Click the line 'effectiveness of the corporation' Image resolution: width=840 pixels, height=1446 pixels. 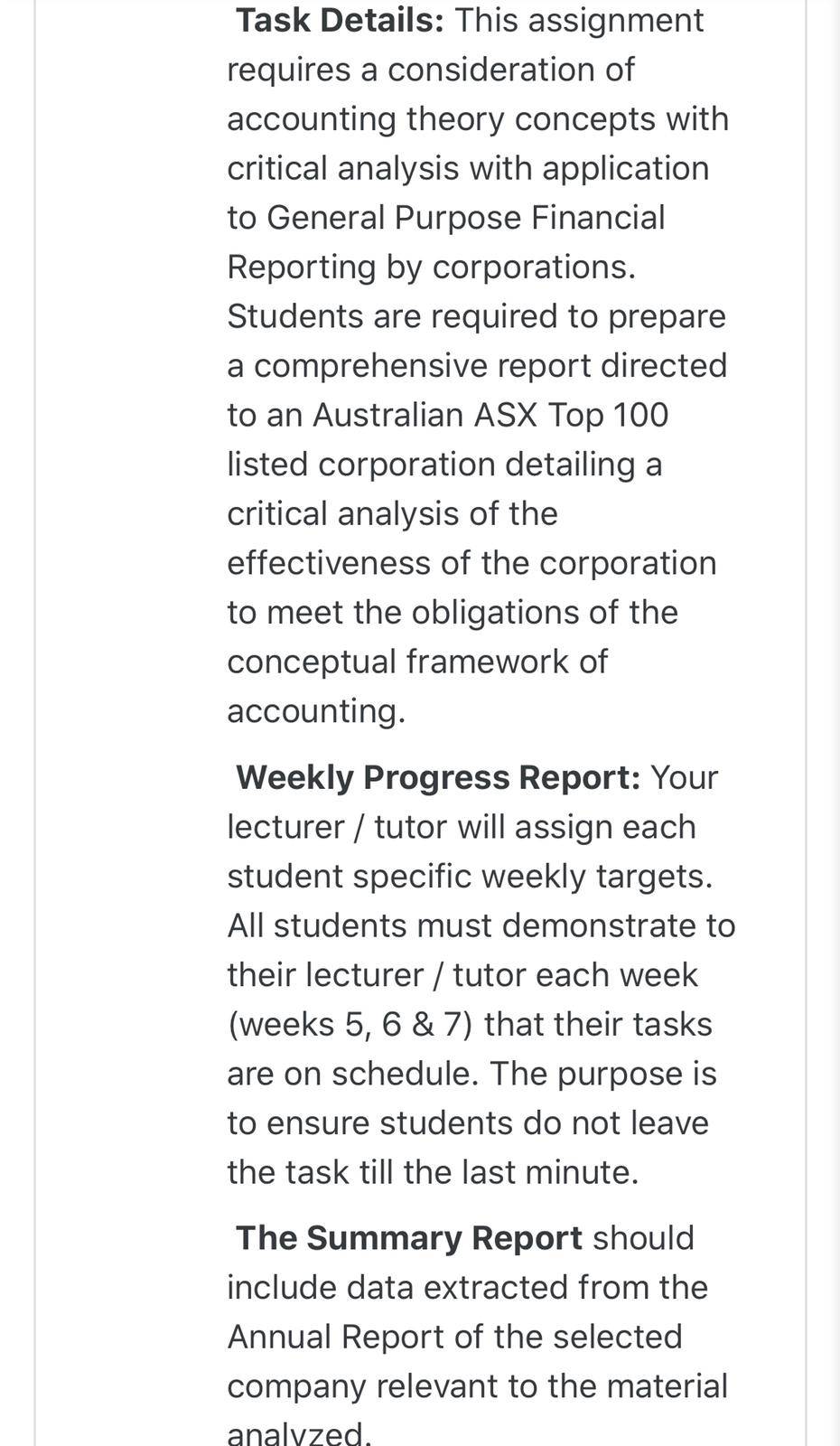[x=471, y=563]
